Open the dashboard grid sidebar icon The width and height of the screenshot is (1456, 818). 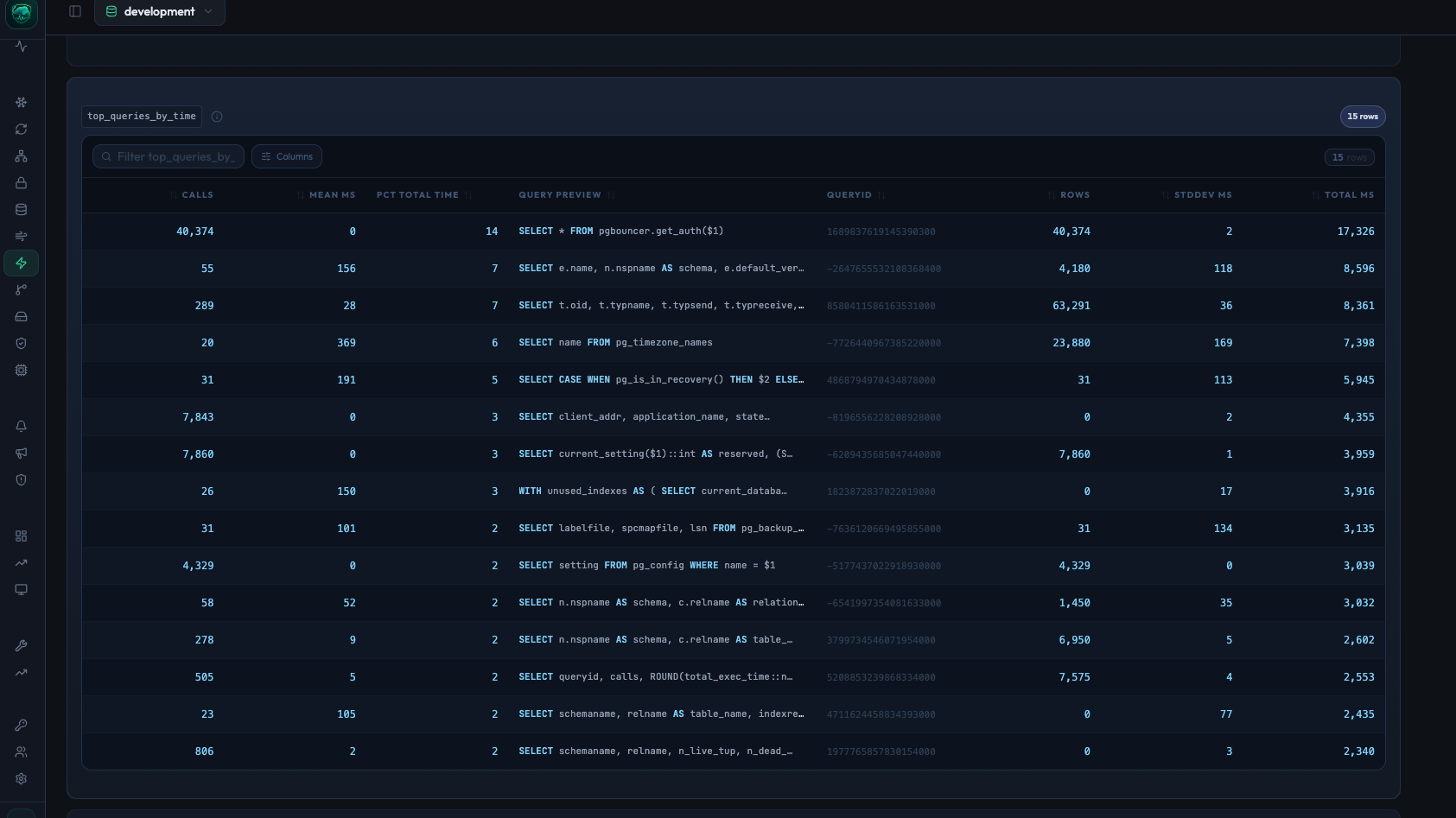click(22, 536)
